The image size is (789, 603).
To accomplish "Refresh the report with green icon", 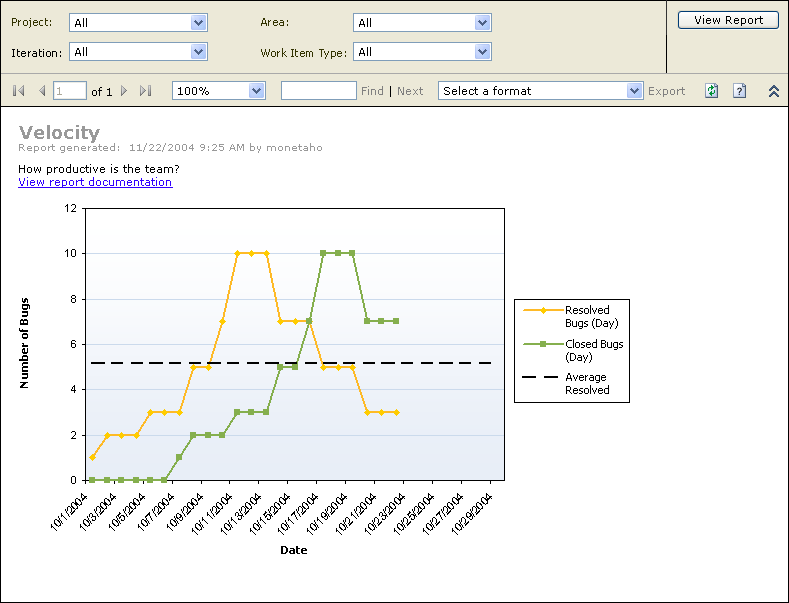I will pos(711,91).
